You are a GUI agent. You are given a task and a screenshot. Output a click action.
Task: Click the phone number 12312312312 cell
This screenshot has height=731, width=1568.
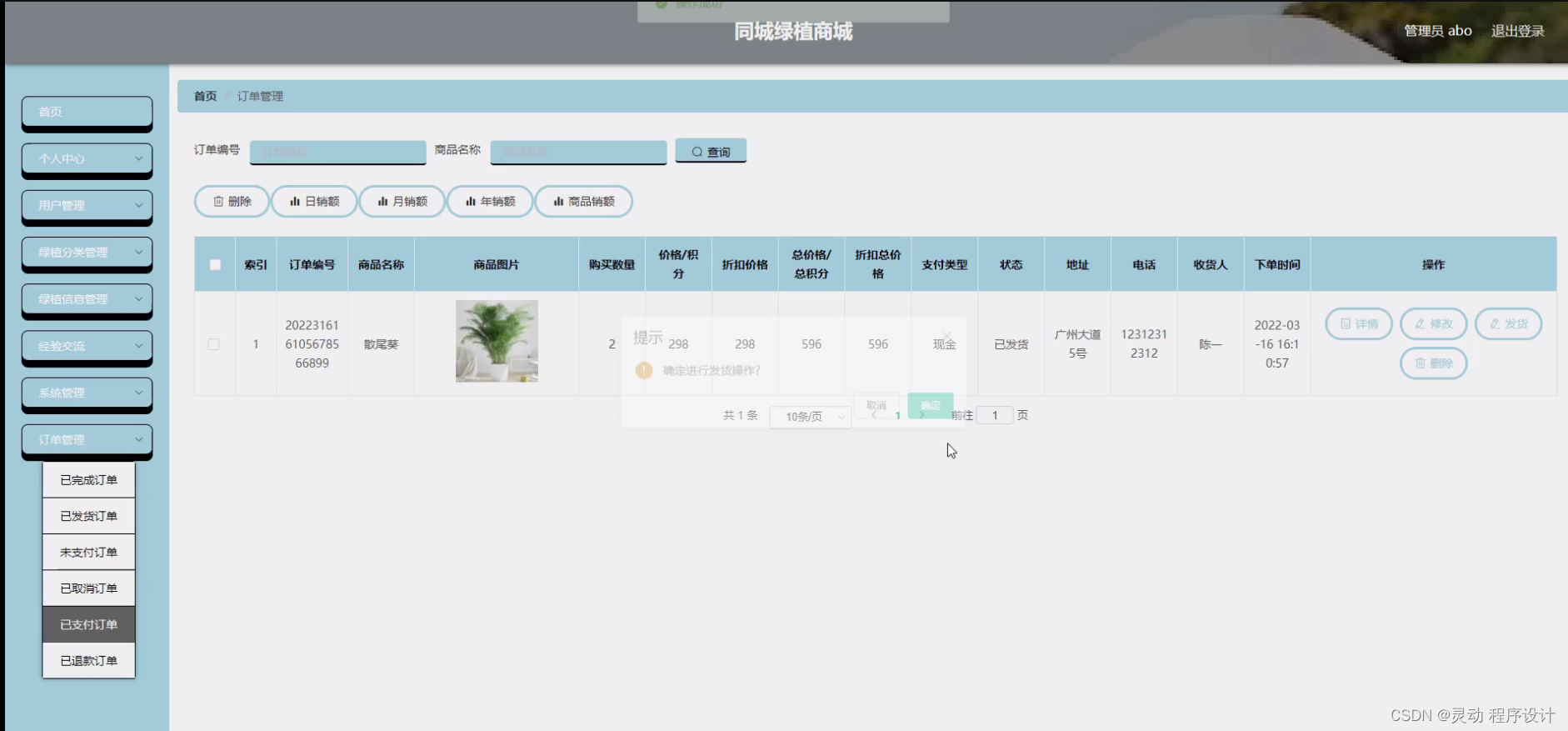pyautogui.click(x=1144, y=343)
